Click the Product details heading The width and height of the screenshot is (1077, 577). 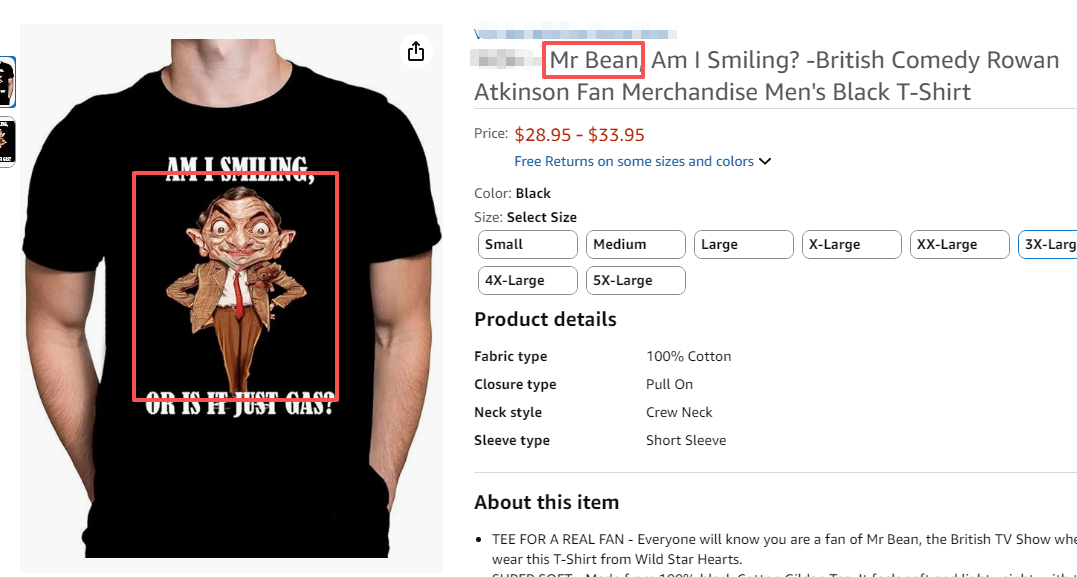click(x=545, y=320)
